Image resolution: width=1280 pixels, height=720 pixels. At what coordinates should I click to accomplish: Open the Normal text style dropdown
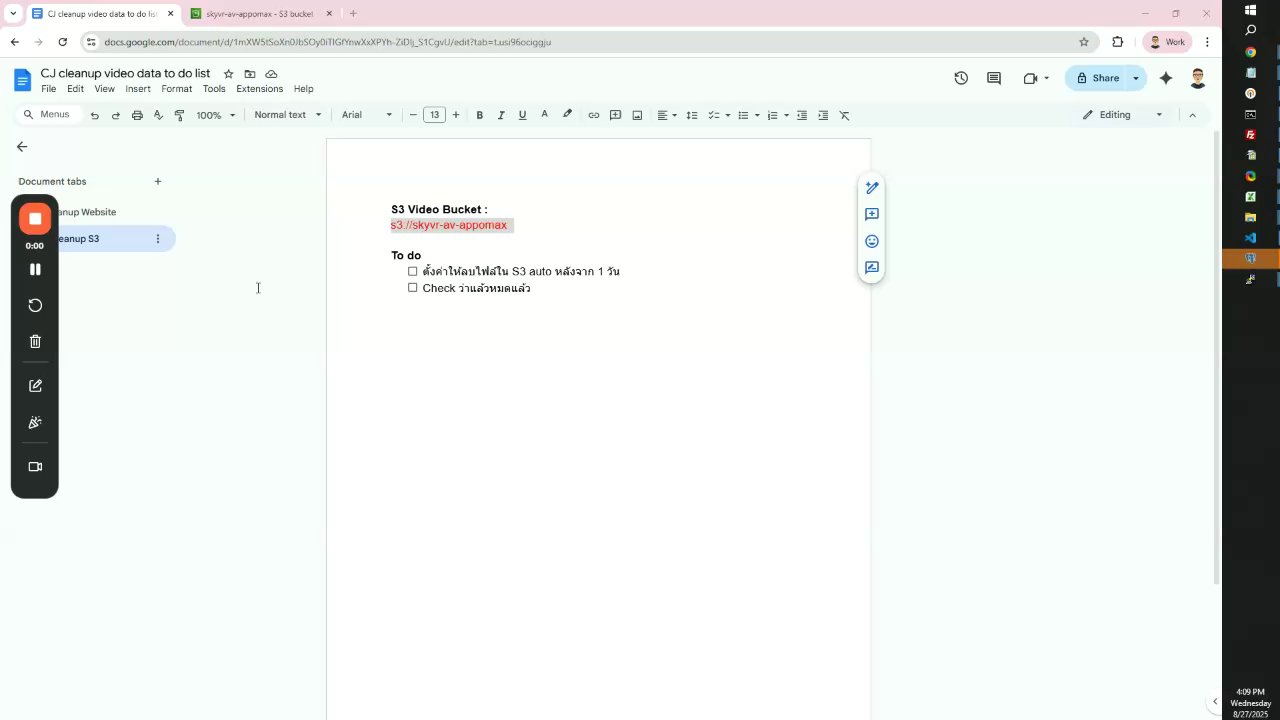(288, 115)
